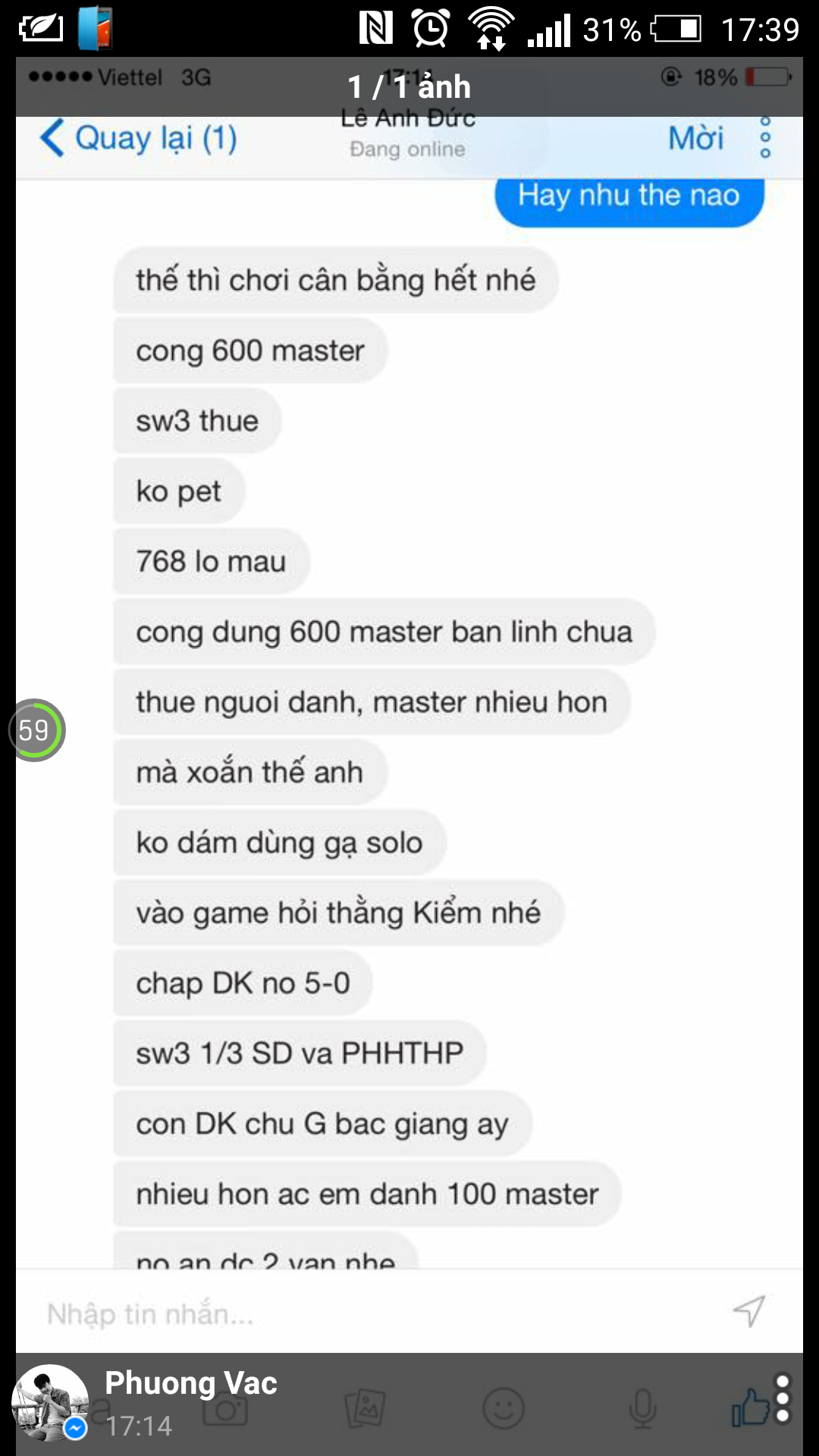
Task: Open the photo viewer overflow menu dots
Action: [783, 1398]
